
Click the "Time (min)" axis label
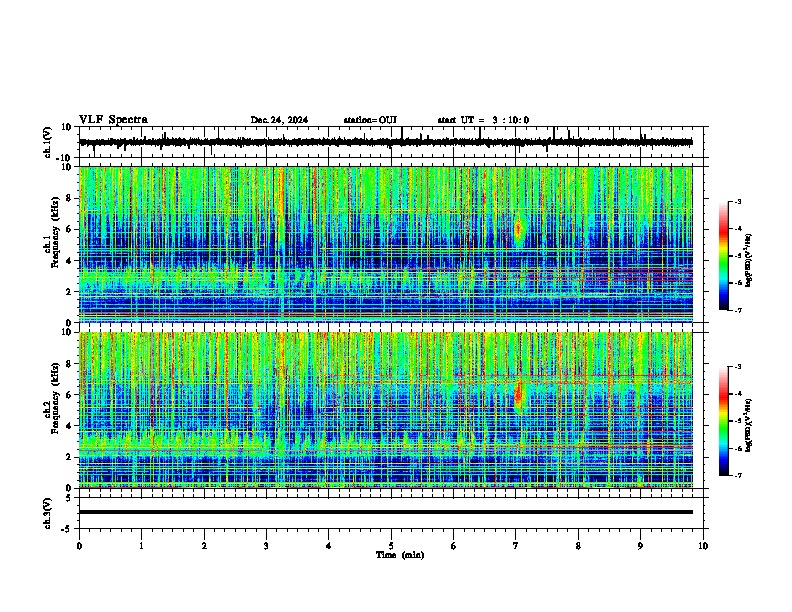click(x=400, y=555)
